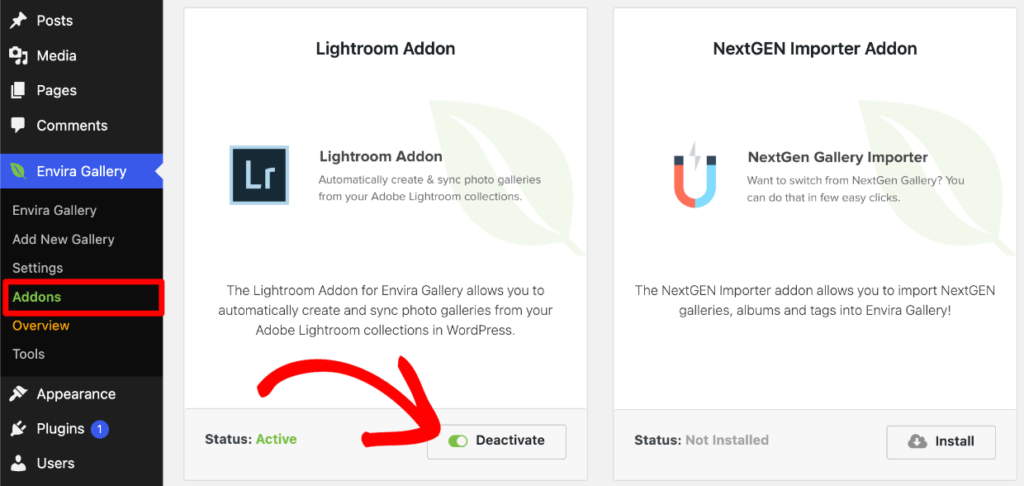Open the Tools submenu item

pos(29,354)
